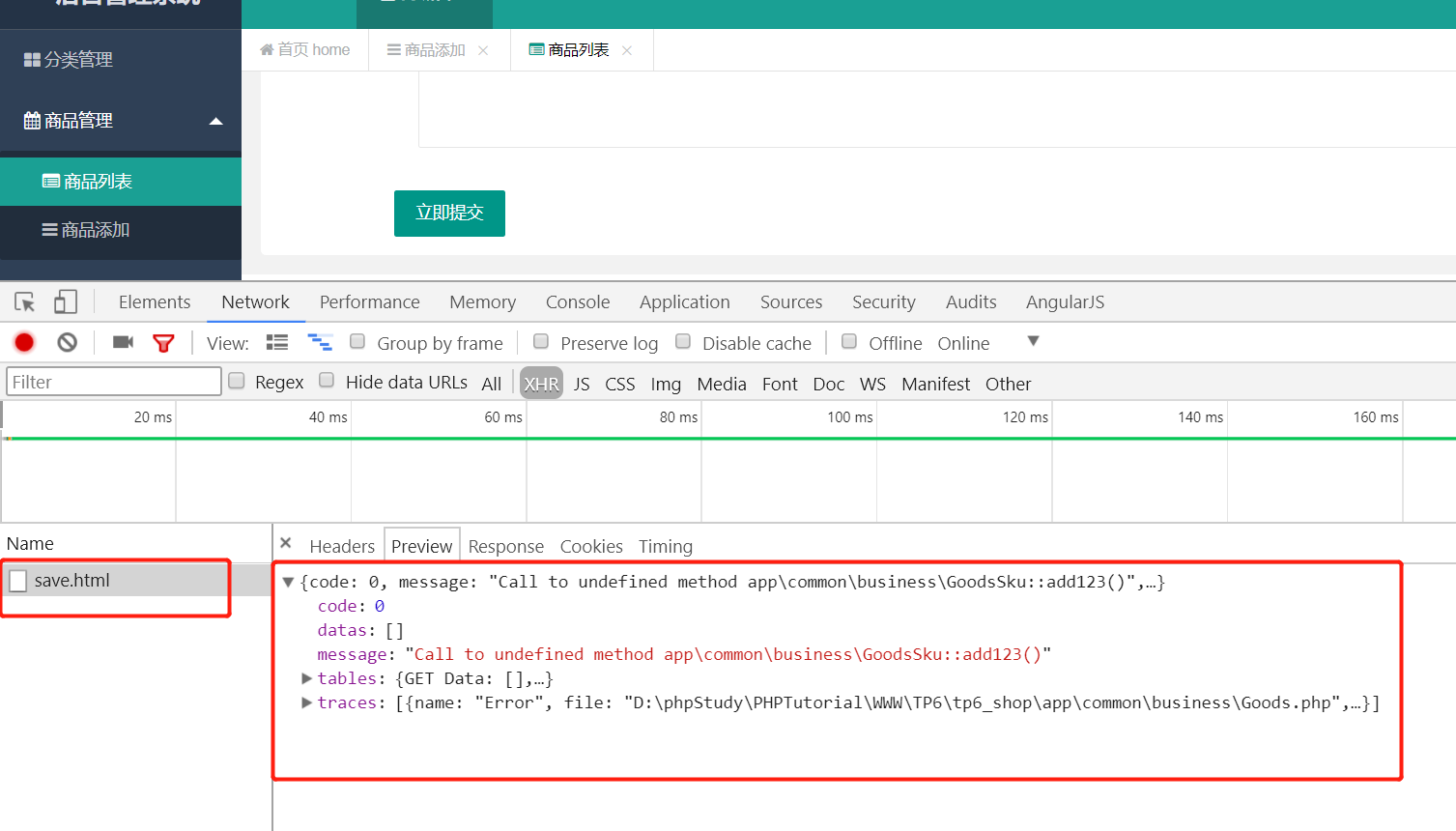Collapse the root JSON object triangle
Screen dimensions: 1456x831
pyautogui.click(x=288, y=583)
